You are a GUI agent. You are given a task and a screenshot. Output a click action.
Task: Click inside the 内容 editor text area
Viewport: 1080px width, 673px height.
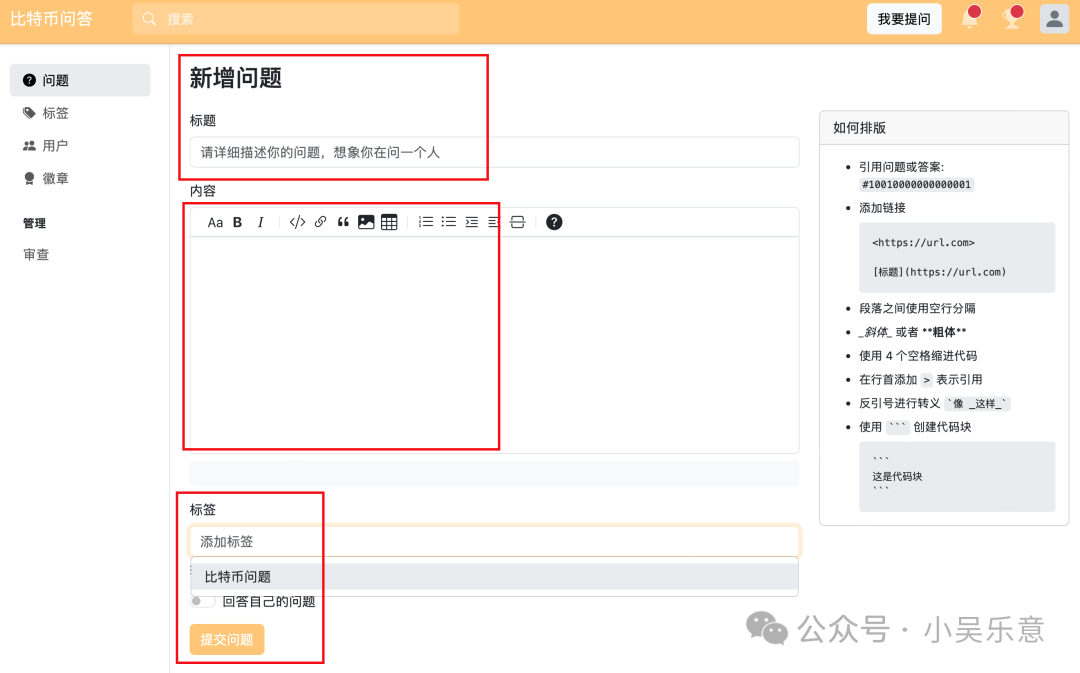[x=495, y=344]
